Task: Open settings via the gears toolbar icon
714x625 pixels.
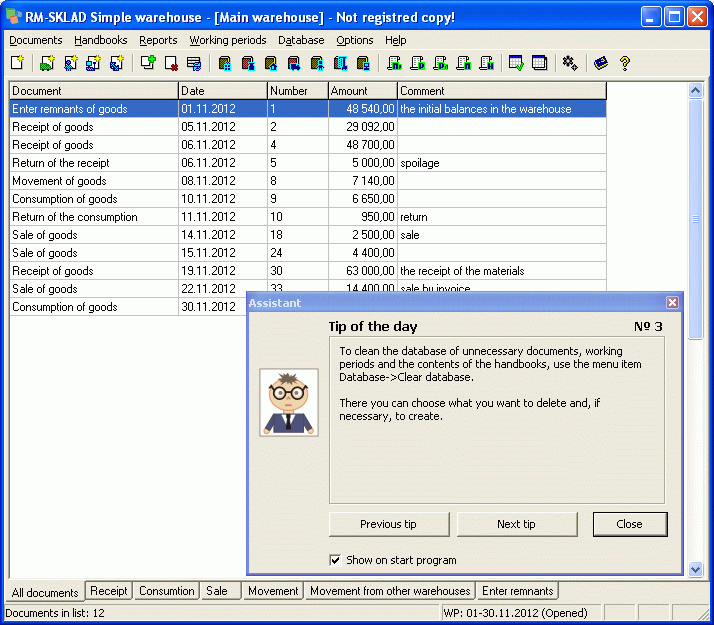Action: (570, 63)
